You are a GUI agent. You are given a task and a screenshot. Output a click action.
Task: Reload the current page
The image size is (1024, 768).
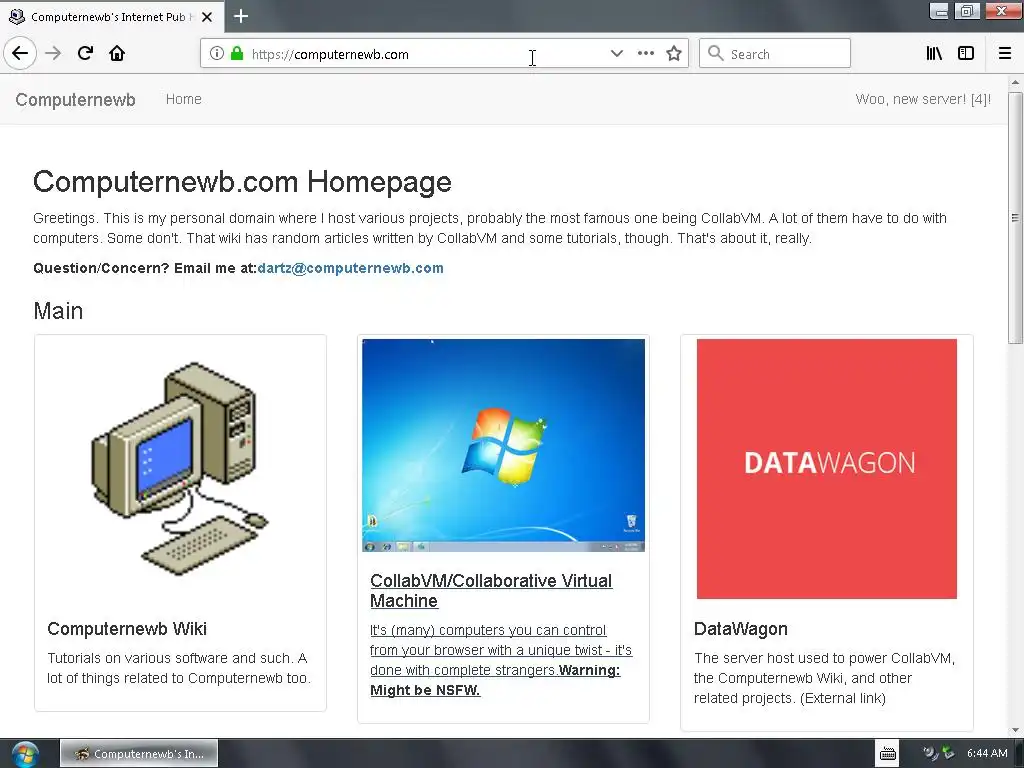point(85,54)
